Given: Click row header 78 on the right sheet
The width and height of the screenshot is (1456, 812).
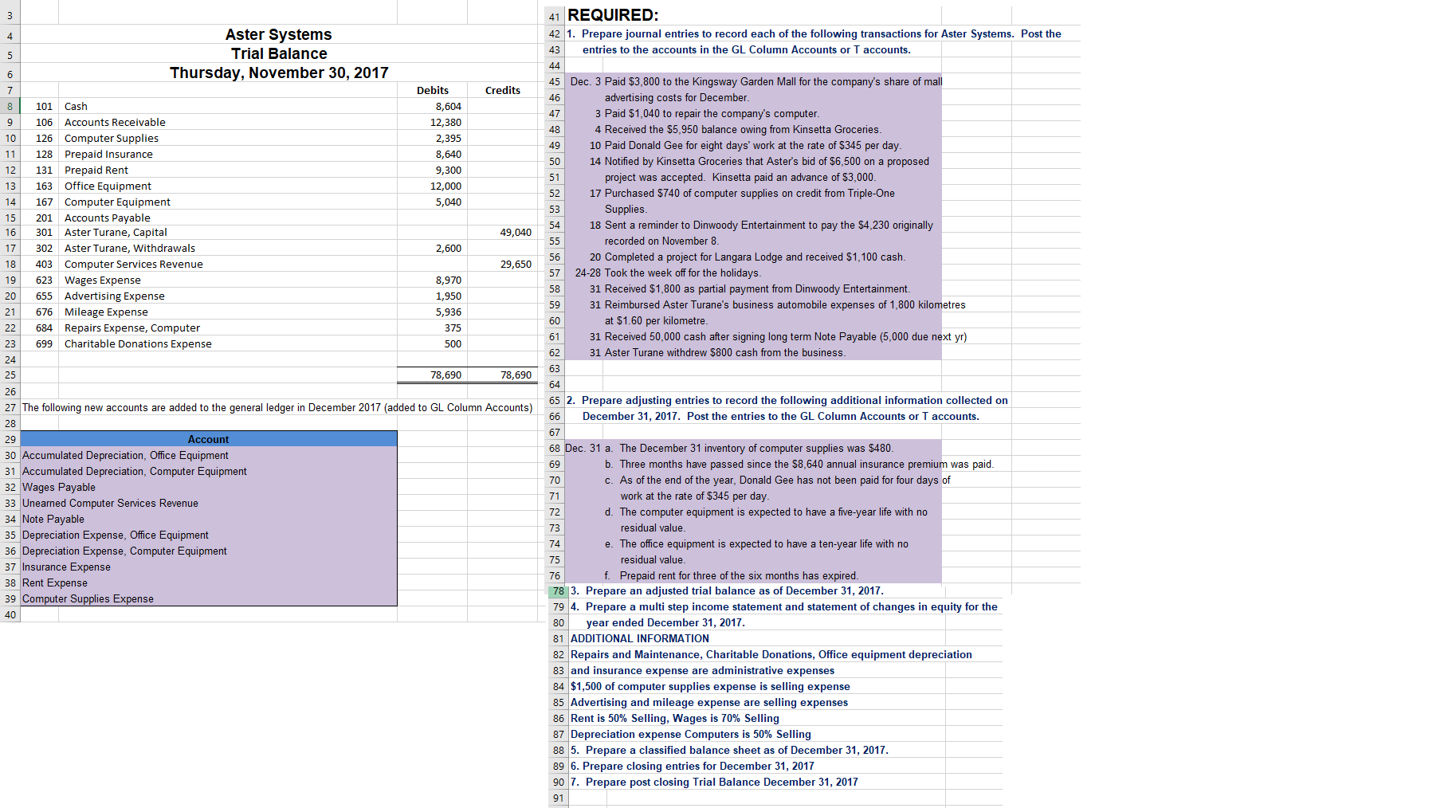Looking at the screenshot, I should click(x=558, y=590).
